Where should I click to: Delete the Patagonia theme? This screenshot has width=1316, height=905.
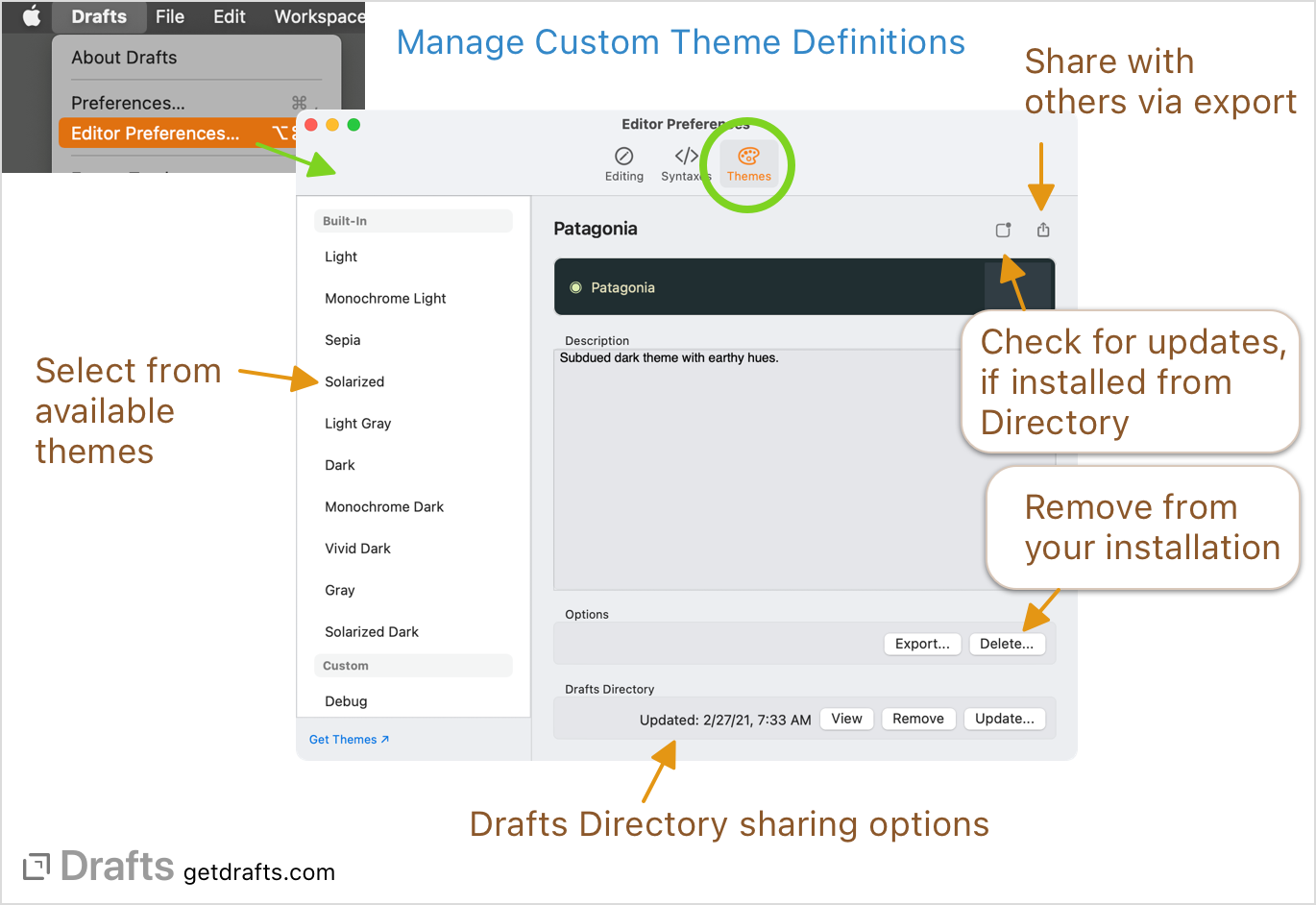1007,644
